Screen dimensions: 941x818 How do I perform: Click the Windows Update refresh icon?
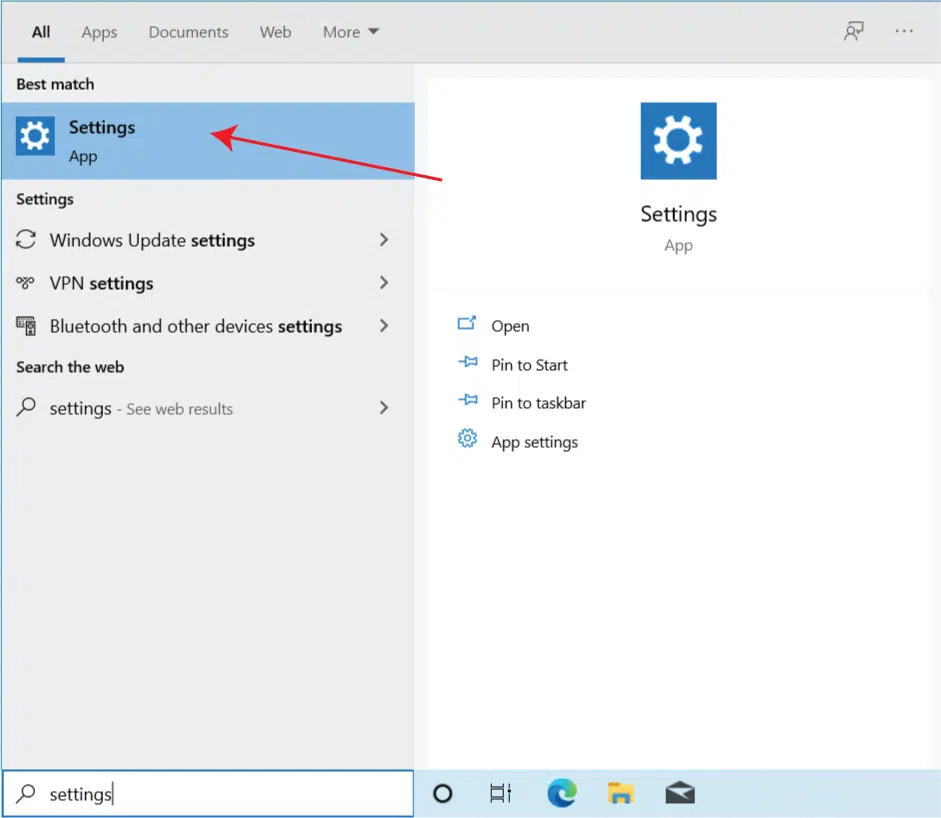(x=26, y=239)
